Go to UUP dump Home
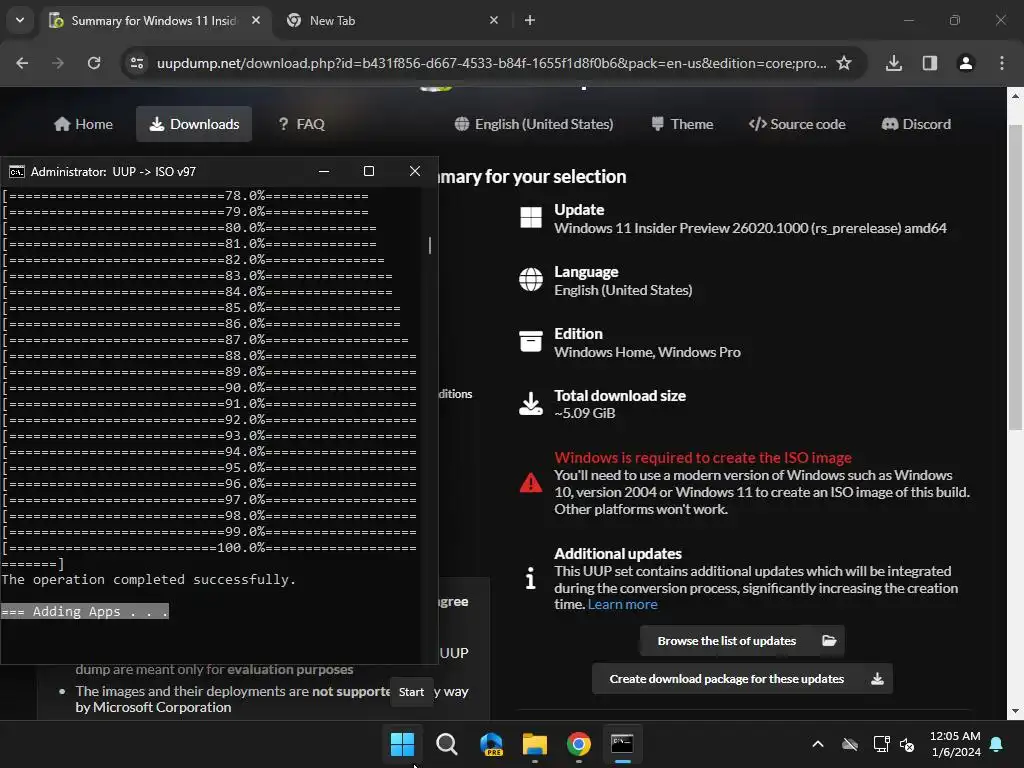The height and width of the screenshot is (768, 1024). click(84, 124)
